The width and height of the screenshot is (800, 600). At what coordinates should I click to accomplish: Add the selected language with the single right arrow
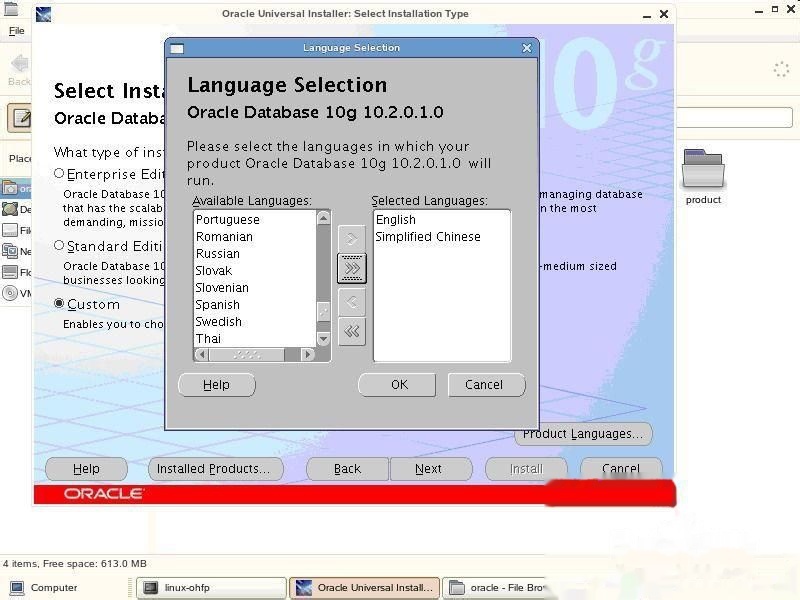pyautogui.click(x=352, y=239)
